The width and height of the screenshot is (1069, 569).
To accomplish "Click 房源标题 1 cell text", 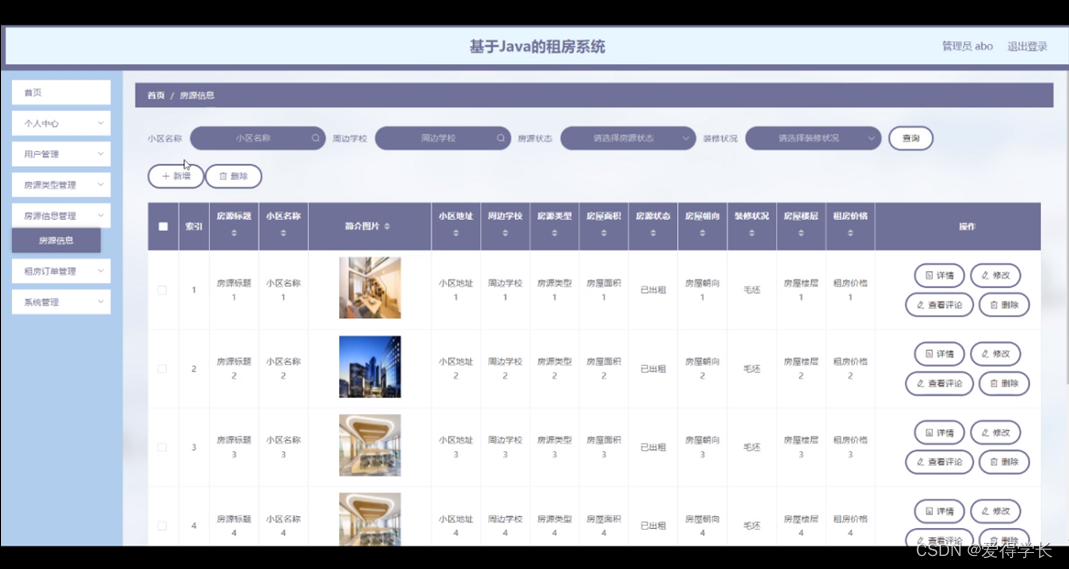I will pos(234,290).
